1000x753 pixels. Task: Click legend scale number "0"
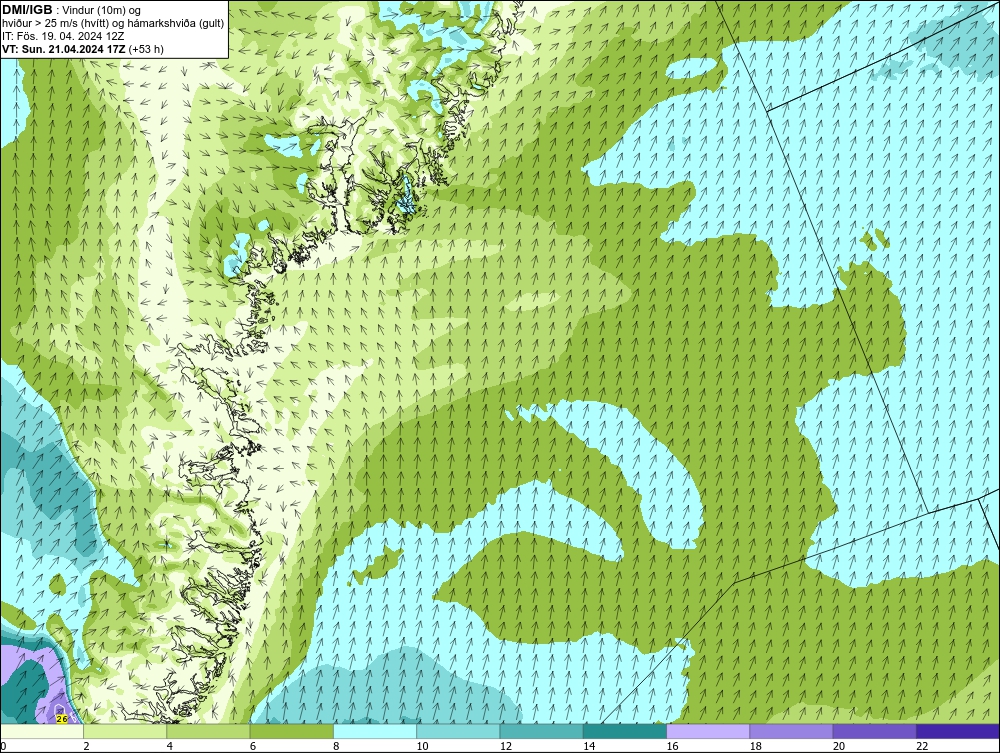[3, 747]
